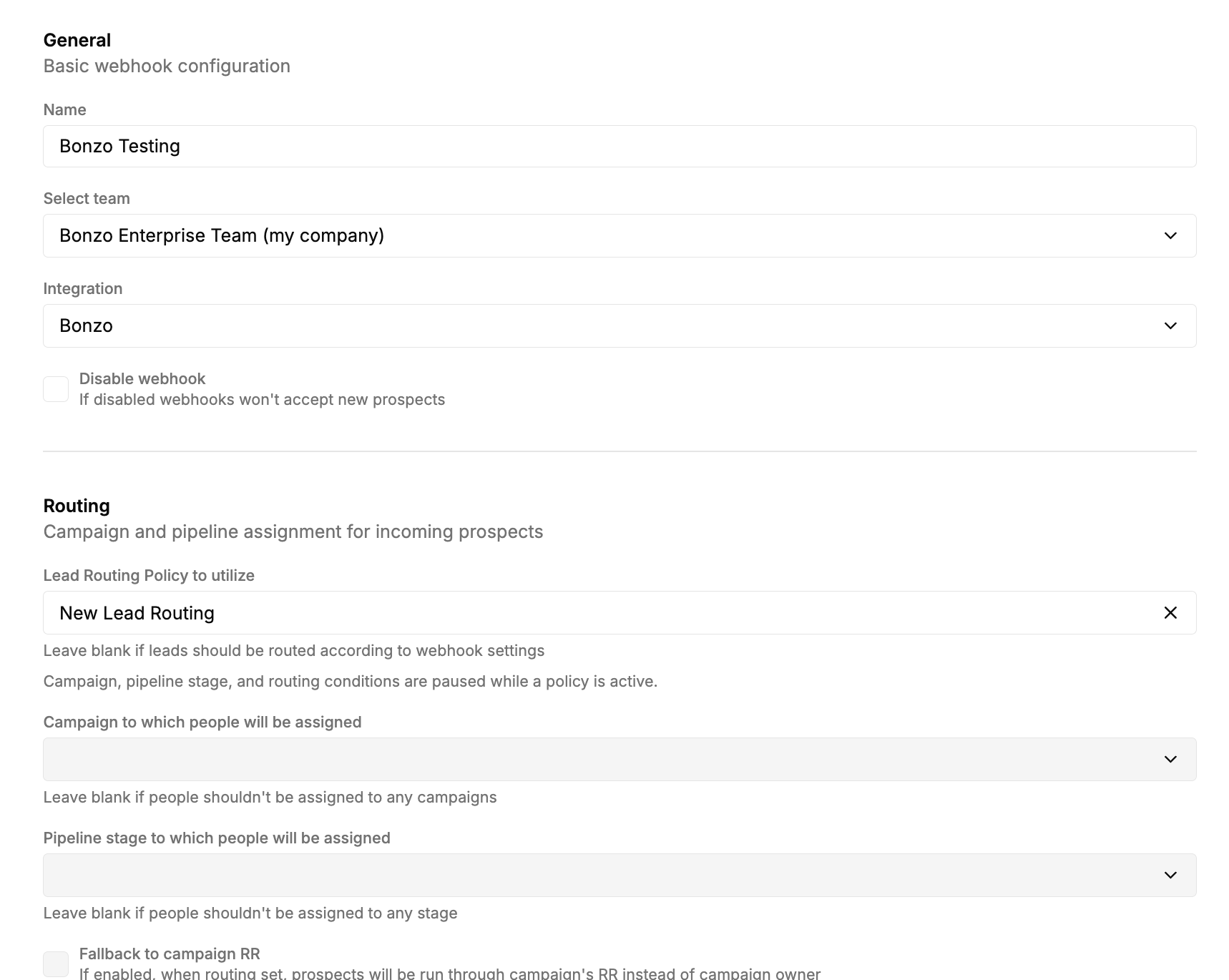Open the empty pipeline stage dropdown
Screen dimensions: 1229x980
(x=620, y=875)
